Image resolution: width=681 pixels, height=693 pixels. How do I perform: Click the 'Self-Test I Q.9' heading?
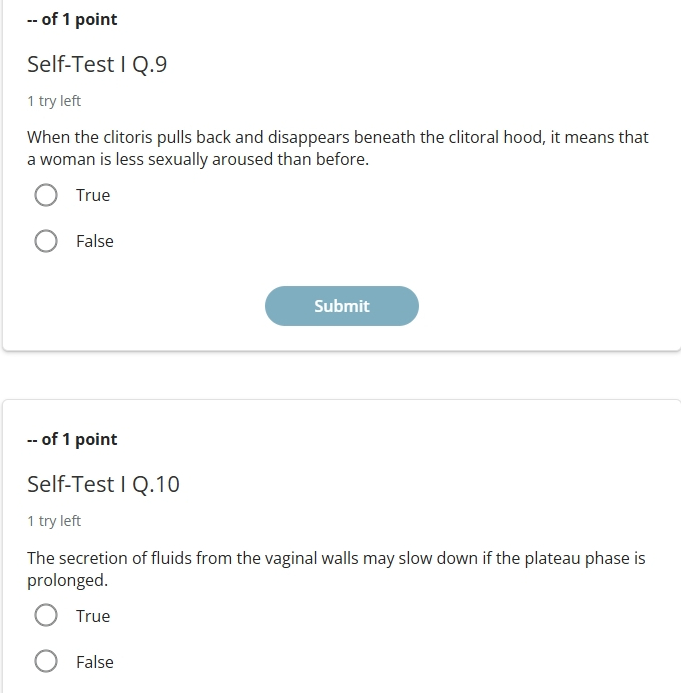(x=97, y=64)
